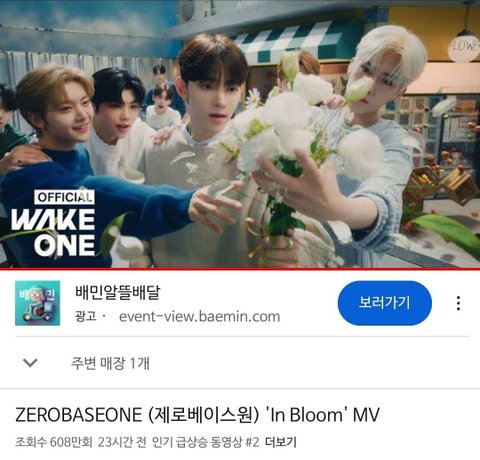
Task: Expand the 주변 매장 1개 chevron
Action: pos(30,363)
